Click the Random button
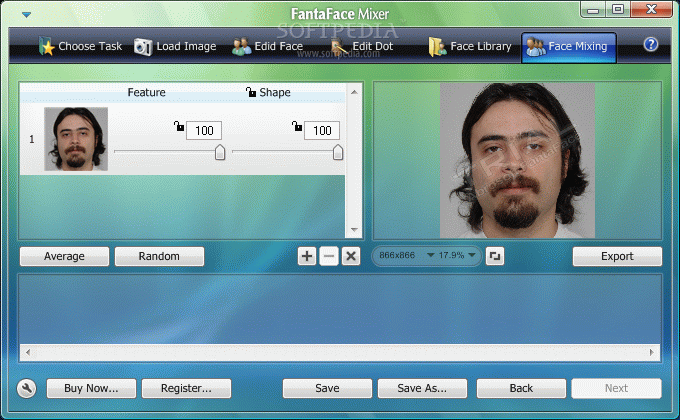The width and height of the screenshot is (680, 420). [x=159, y=256]
